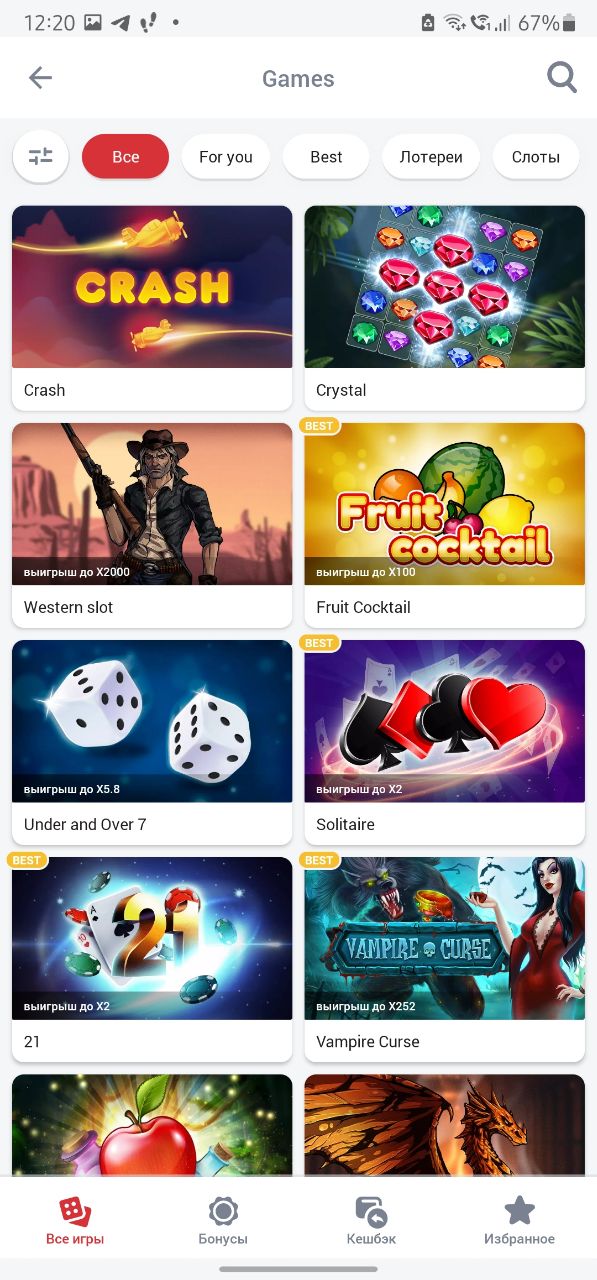
Task: Tap the dice icon for Все игры
Action: (75, 1211)
